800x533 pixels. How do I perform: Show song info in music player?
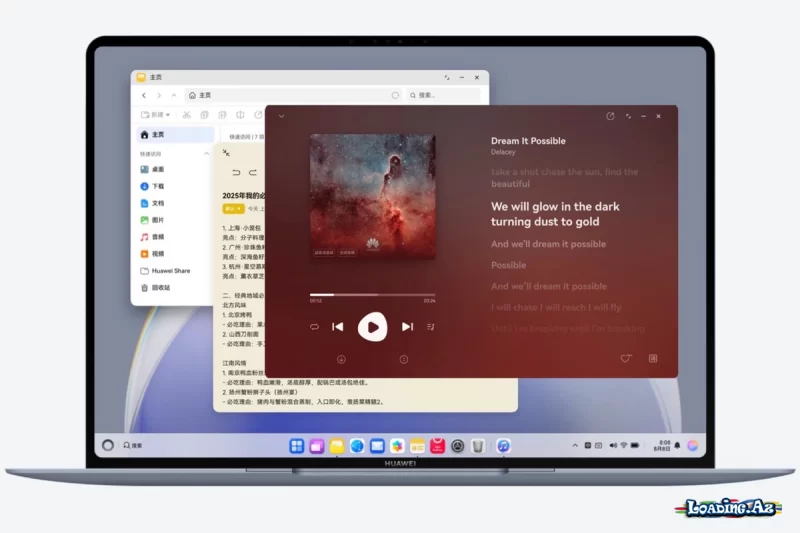click(x=404, y=360)
